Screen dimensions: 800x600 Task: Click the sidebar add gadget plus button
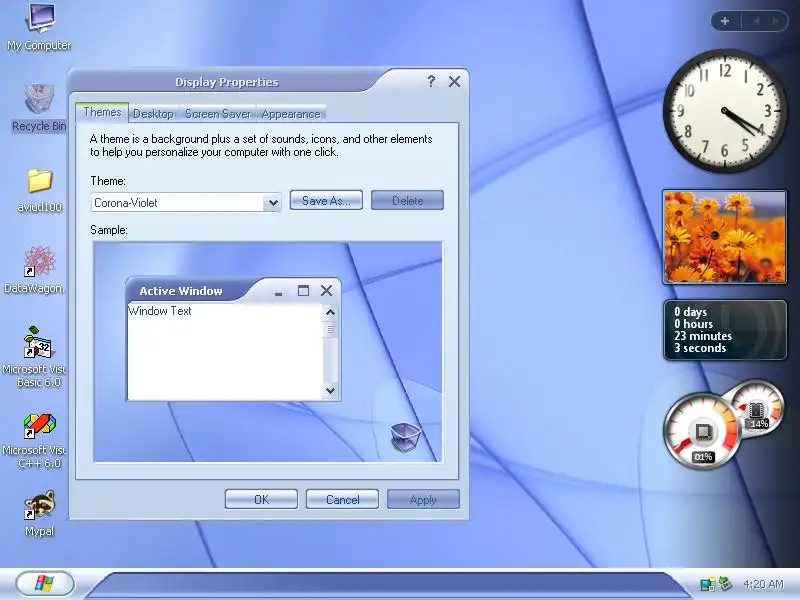point(725,21)
